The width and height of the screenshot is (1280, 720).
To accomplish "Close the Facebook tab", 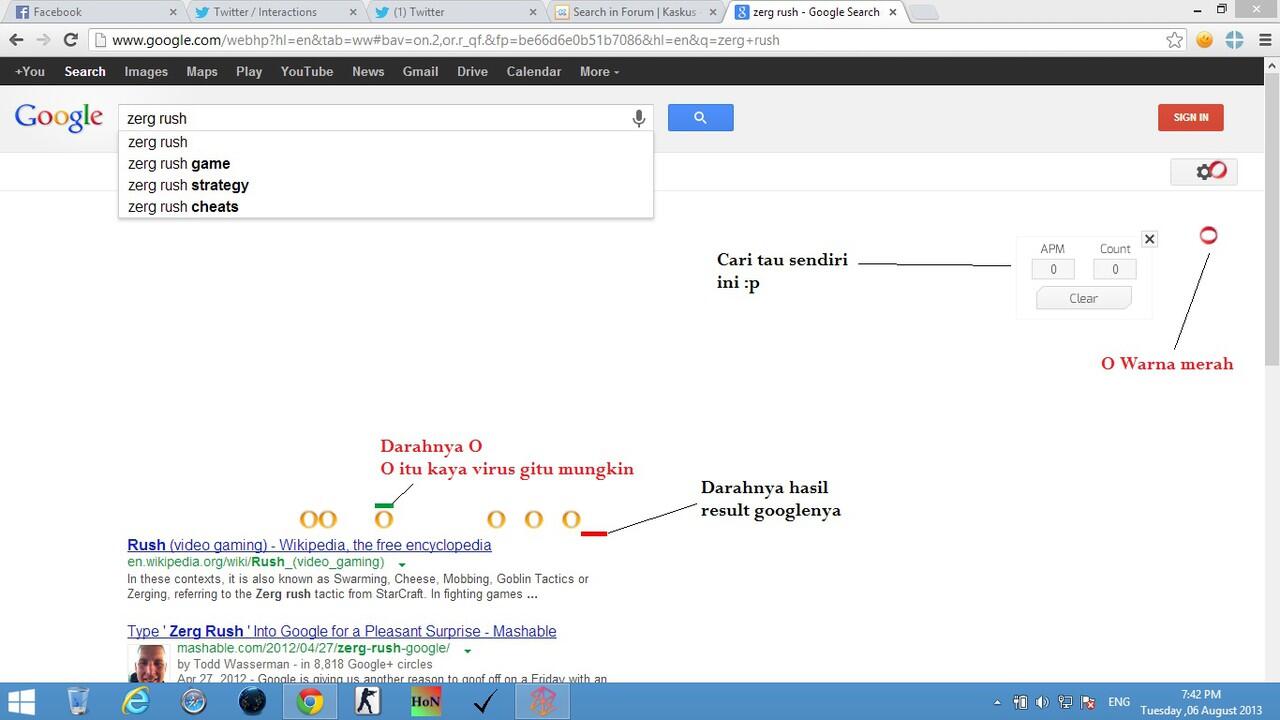I will point(173,12).
